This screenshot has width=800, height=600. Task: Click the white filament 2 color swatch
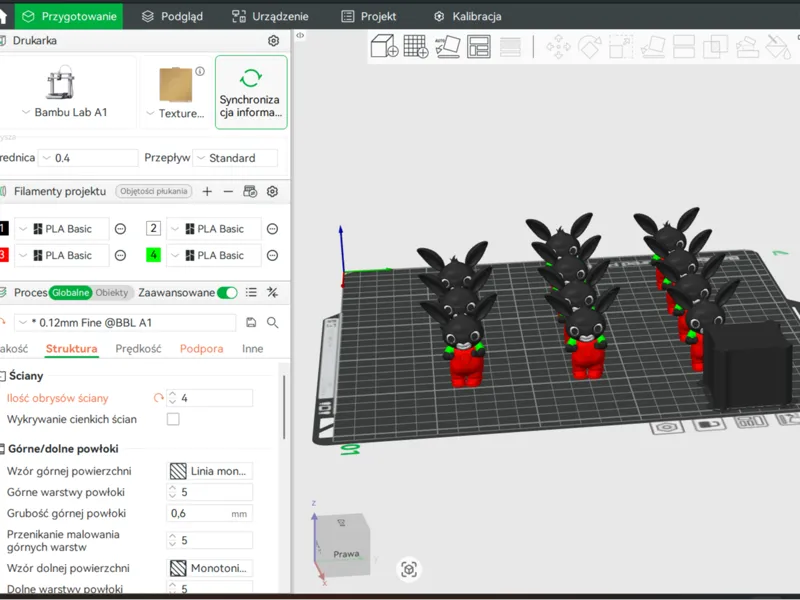[x=154, y=228]
